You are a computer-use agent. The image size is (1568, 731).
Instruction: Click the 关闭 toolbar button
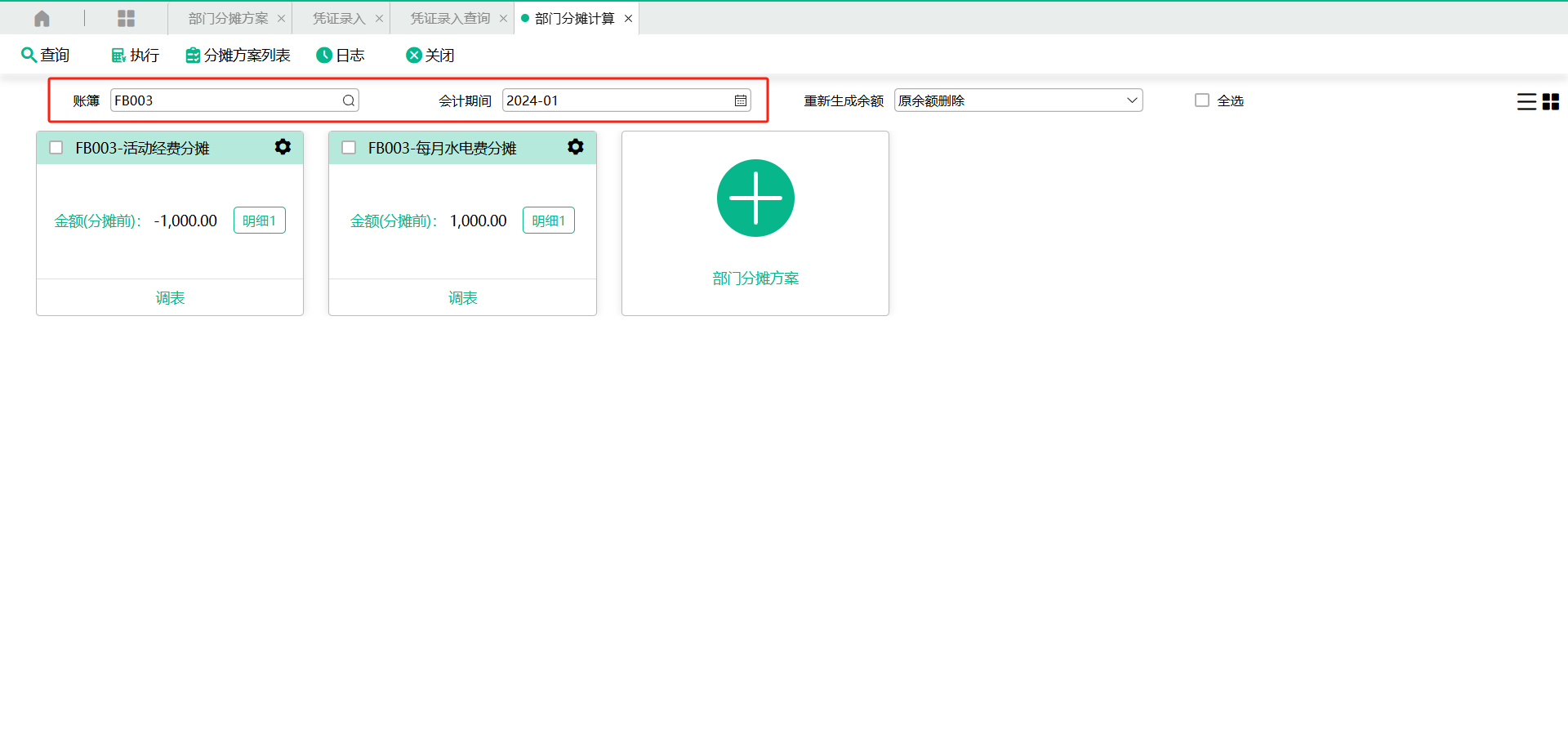click(x=430, y=55)
